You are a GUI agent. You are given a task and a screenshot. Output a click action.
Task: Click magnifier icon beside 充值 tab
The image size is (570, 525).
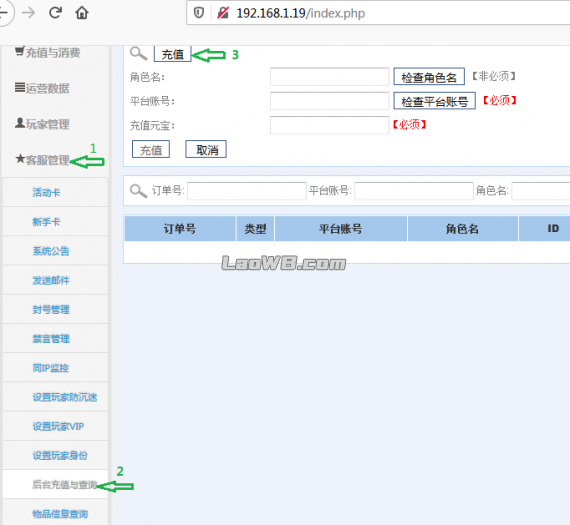coord(139,54)
